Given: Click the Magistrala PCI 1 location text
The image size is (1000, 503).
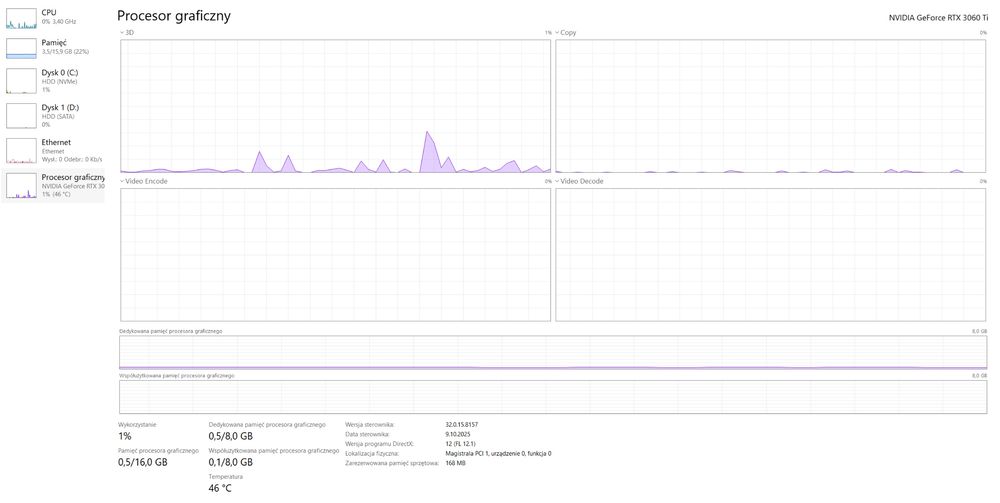Looking at the screenshot, I should pyautogui.click(x=498, y=453).
